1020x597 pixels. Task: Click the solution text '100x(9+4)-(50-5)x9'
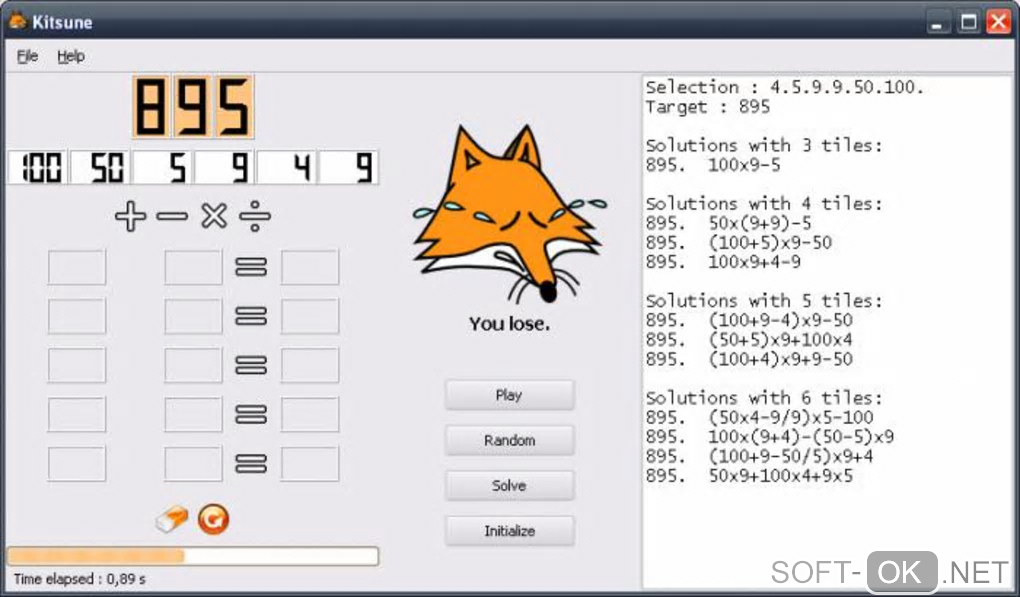[801, 436]
